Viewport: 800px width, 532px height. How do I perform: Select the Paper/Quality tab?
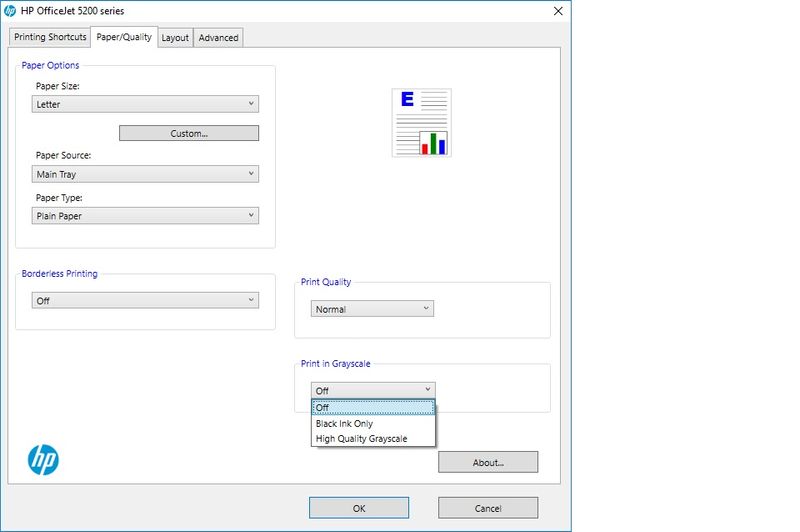coord(124,37)
